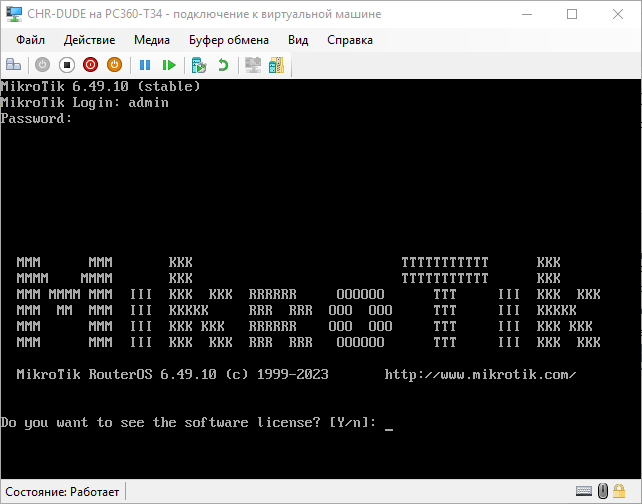This screenshot has height=504, width=642.
Task: Click the software license prompt line
Action: (x=197, y=423)
